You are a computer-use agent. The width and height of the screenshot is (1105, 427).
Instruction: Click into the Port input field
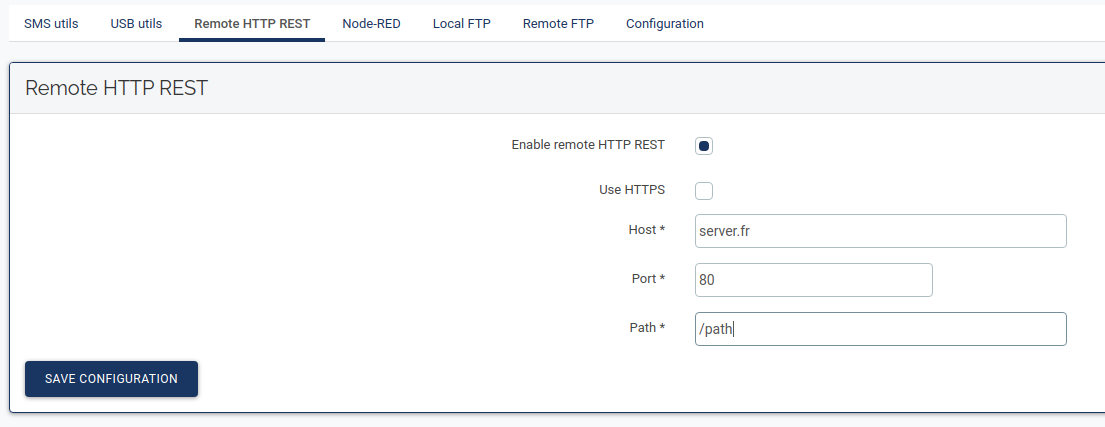click(x=813, y=280)
